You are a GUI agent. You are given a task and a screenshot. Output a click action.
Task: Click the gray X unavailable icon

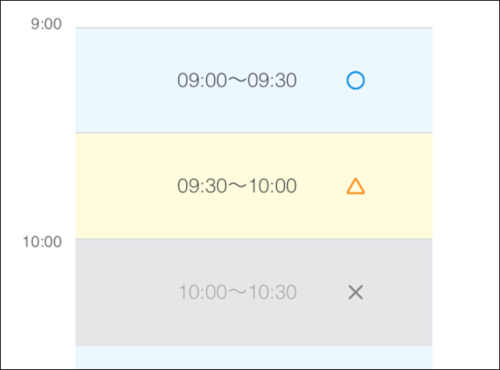355,292
